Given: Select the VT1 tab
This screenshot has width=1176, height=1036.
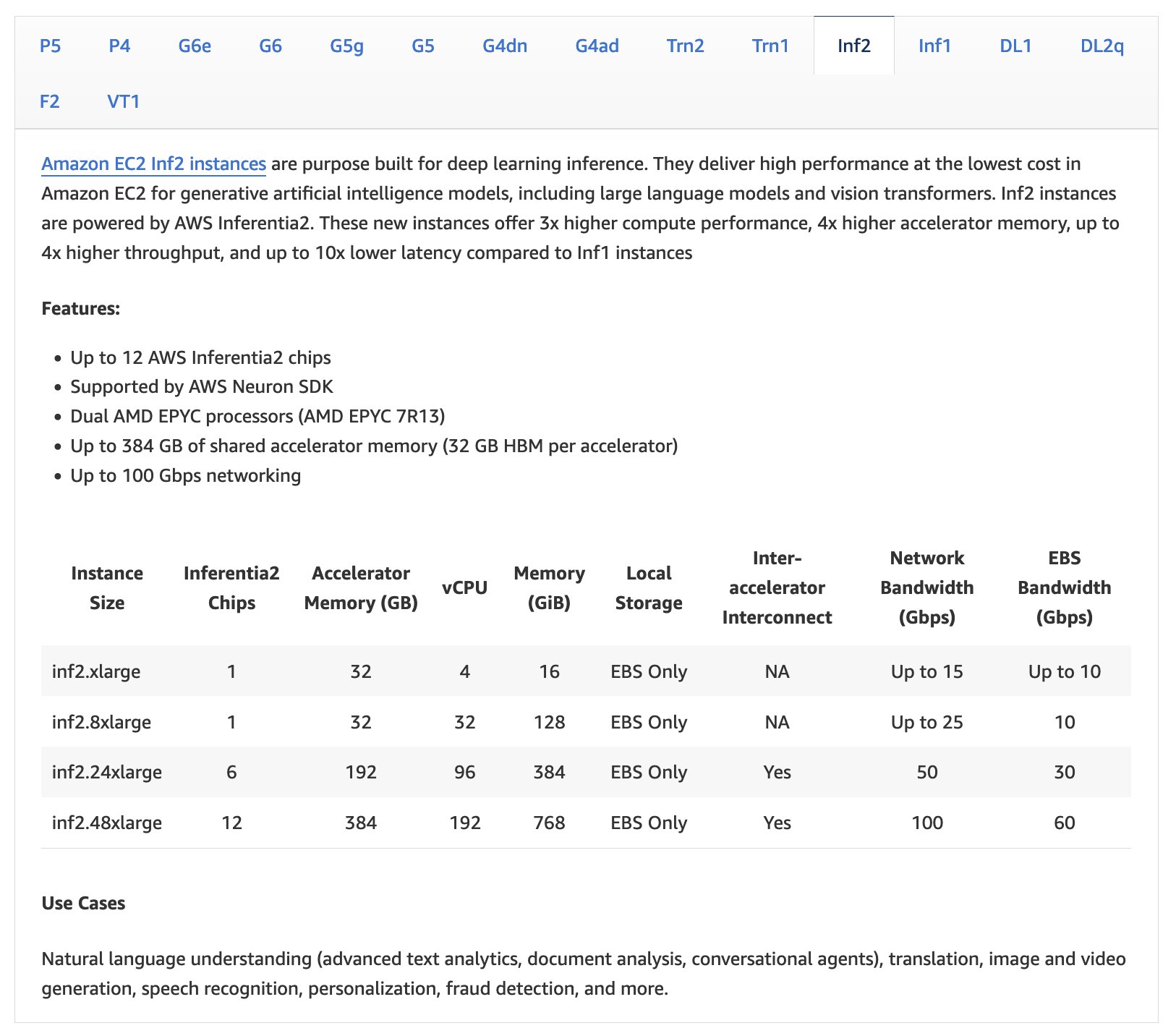Looking at the screenshot, I should click(124, 101).
